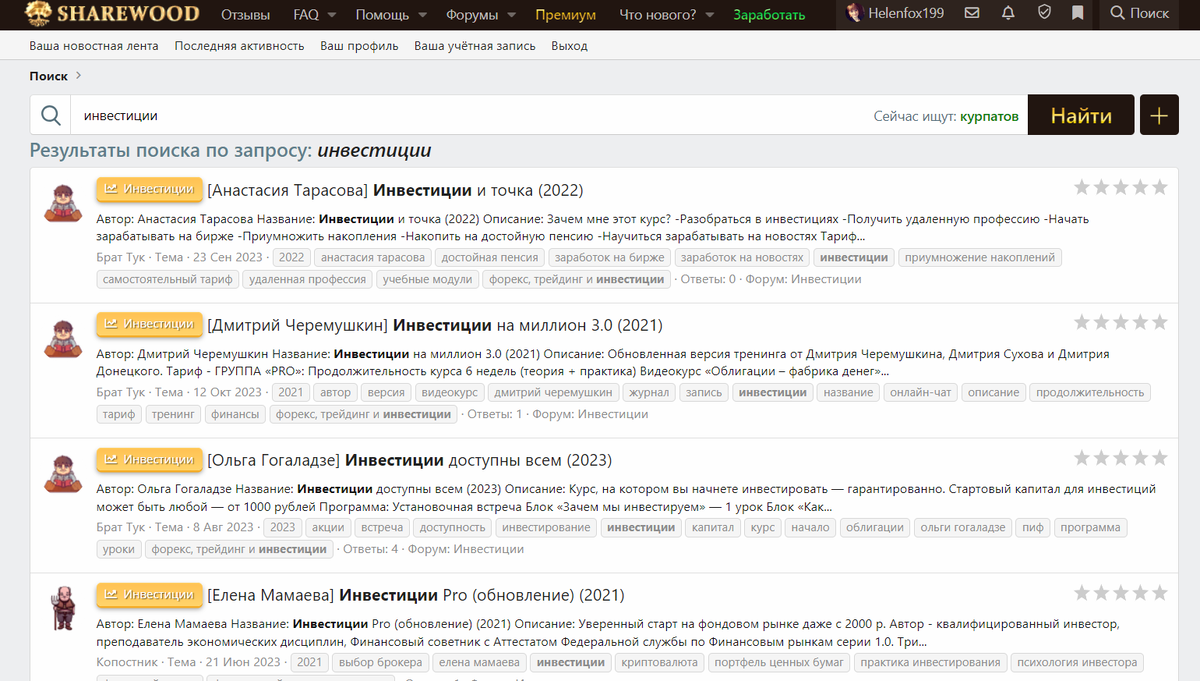
Task: Open Ваш профиль link
Action: click(x=359, y=46)
